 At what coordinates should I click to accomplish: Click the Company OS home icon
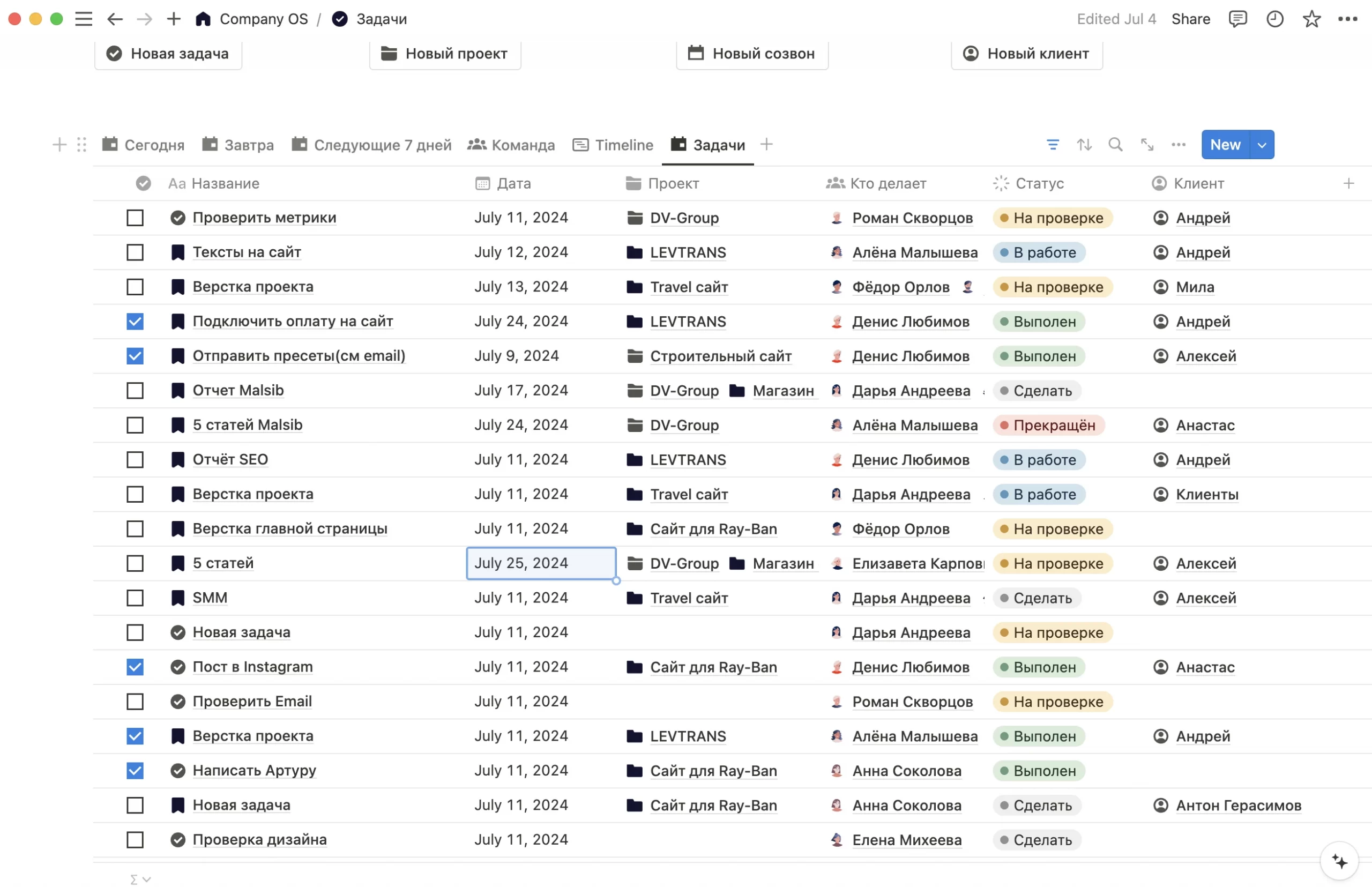(x=203, y=19)
